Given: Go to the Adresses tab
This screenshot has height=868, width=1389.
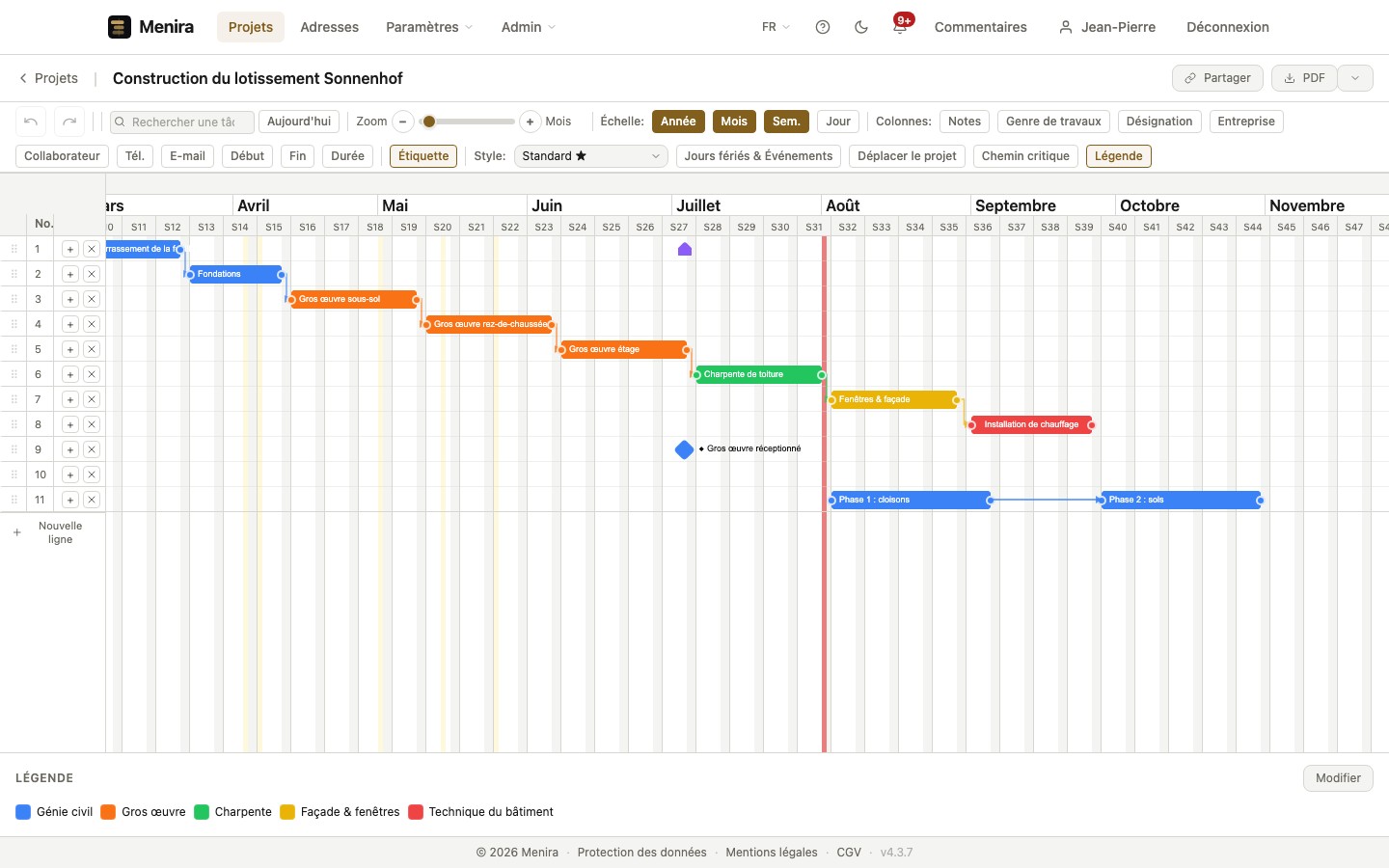Looking at the screenshot, I should point(329,27).
